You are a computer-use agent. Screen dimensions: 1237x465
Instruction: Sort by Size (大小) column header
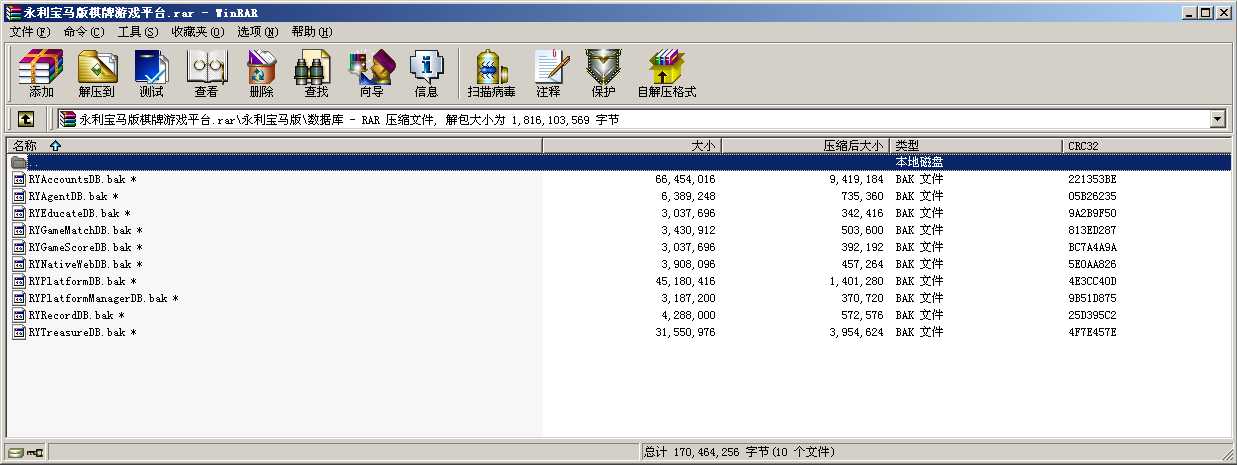coord(632,146)
